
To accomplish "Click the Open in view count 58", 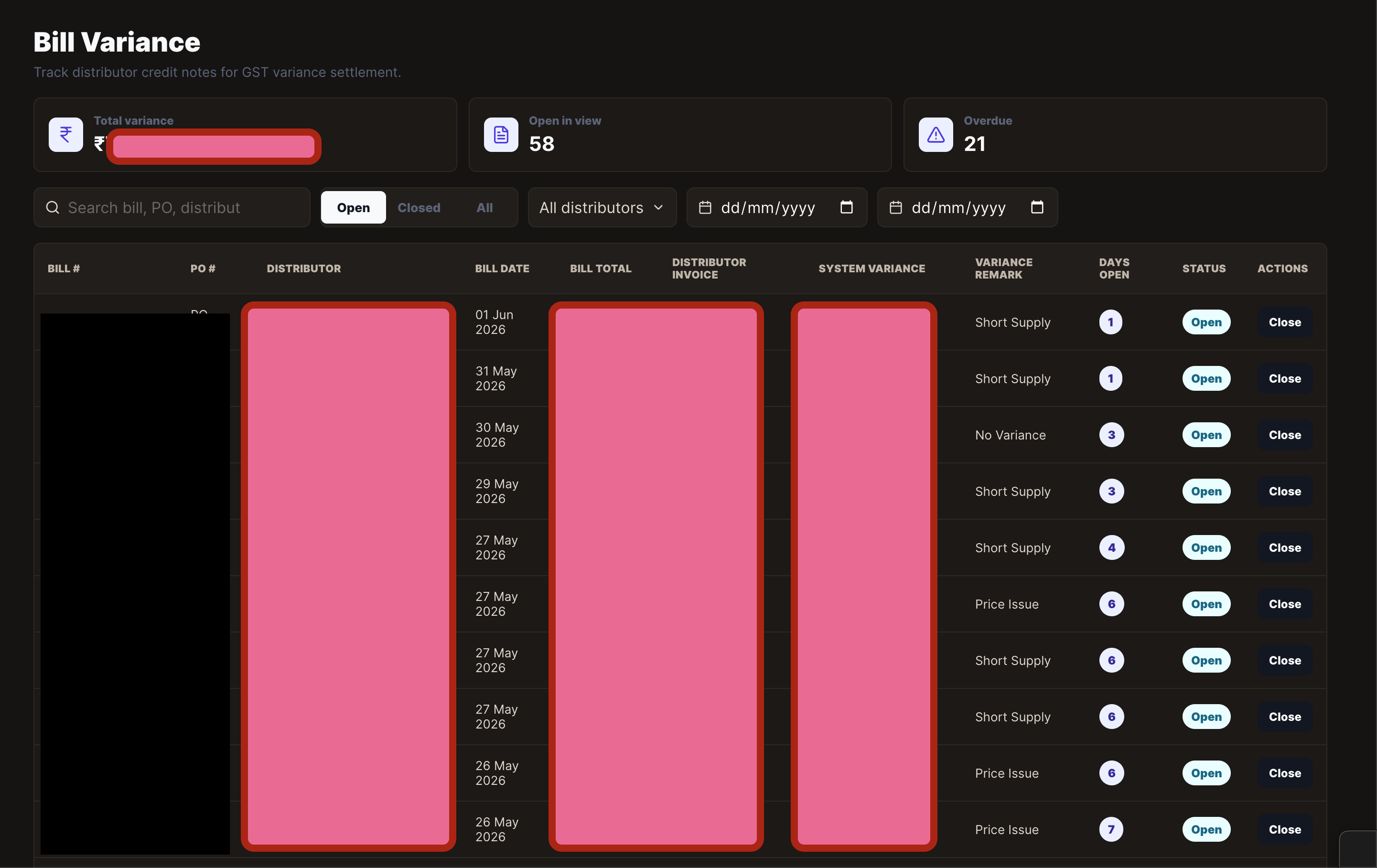I will pyautogui.click(x=541, y=144).
